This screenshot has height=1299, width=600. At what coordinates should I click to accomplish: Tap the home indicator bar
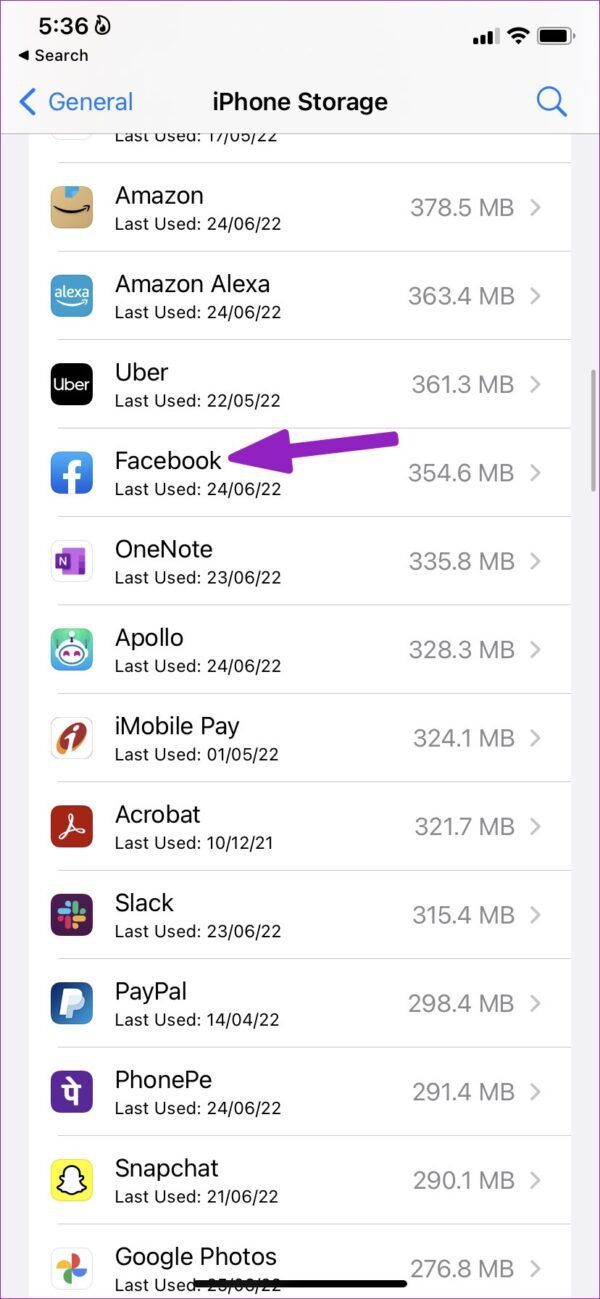pyautogui.click(x=300, y=1283)
